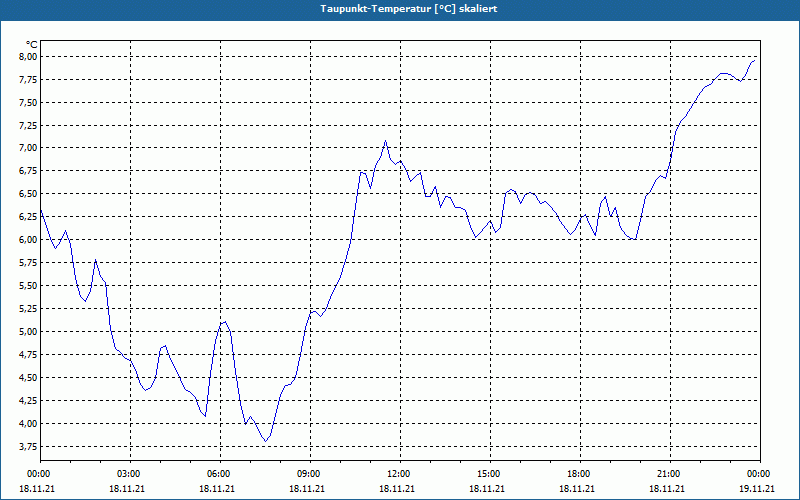800x500 pixels.
Task: Click the 4,50 y-axis label
Action: point(29,378)
